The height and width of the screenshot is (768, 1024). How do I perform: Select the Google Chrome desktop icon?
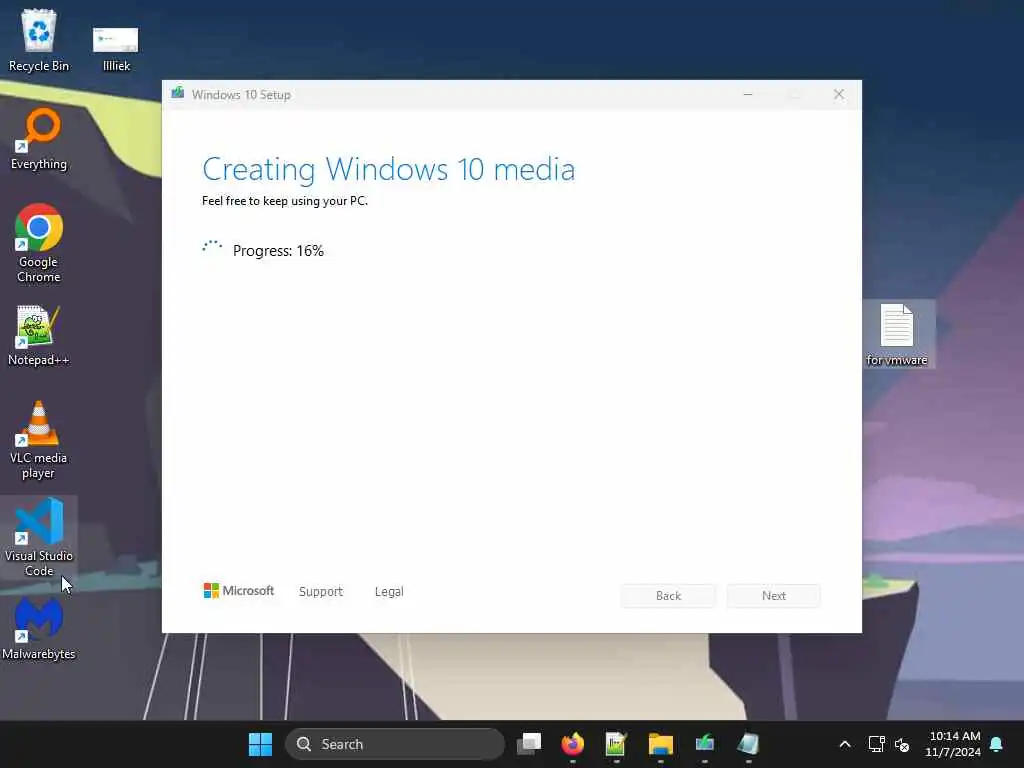[x=39, y=243]
